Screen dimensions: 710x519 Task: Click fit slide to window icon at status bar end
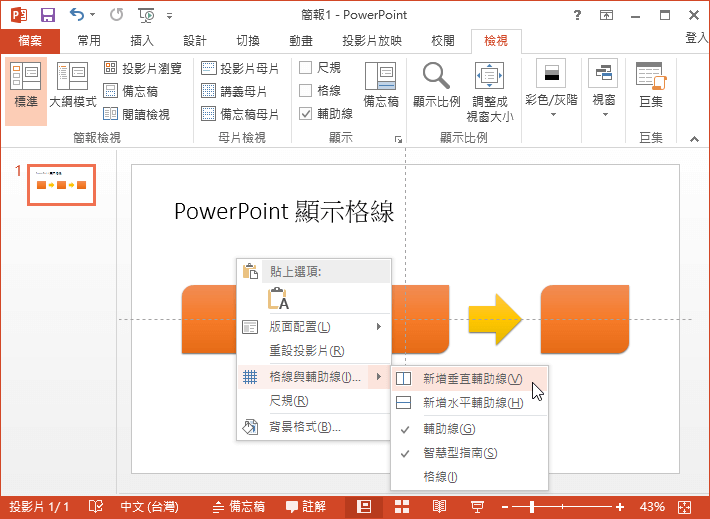click(x=684, y=507)
